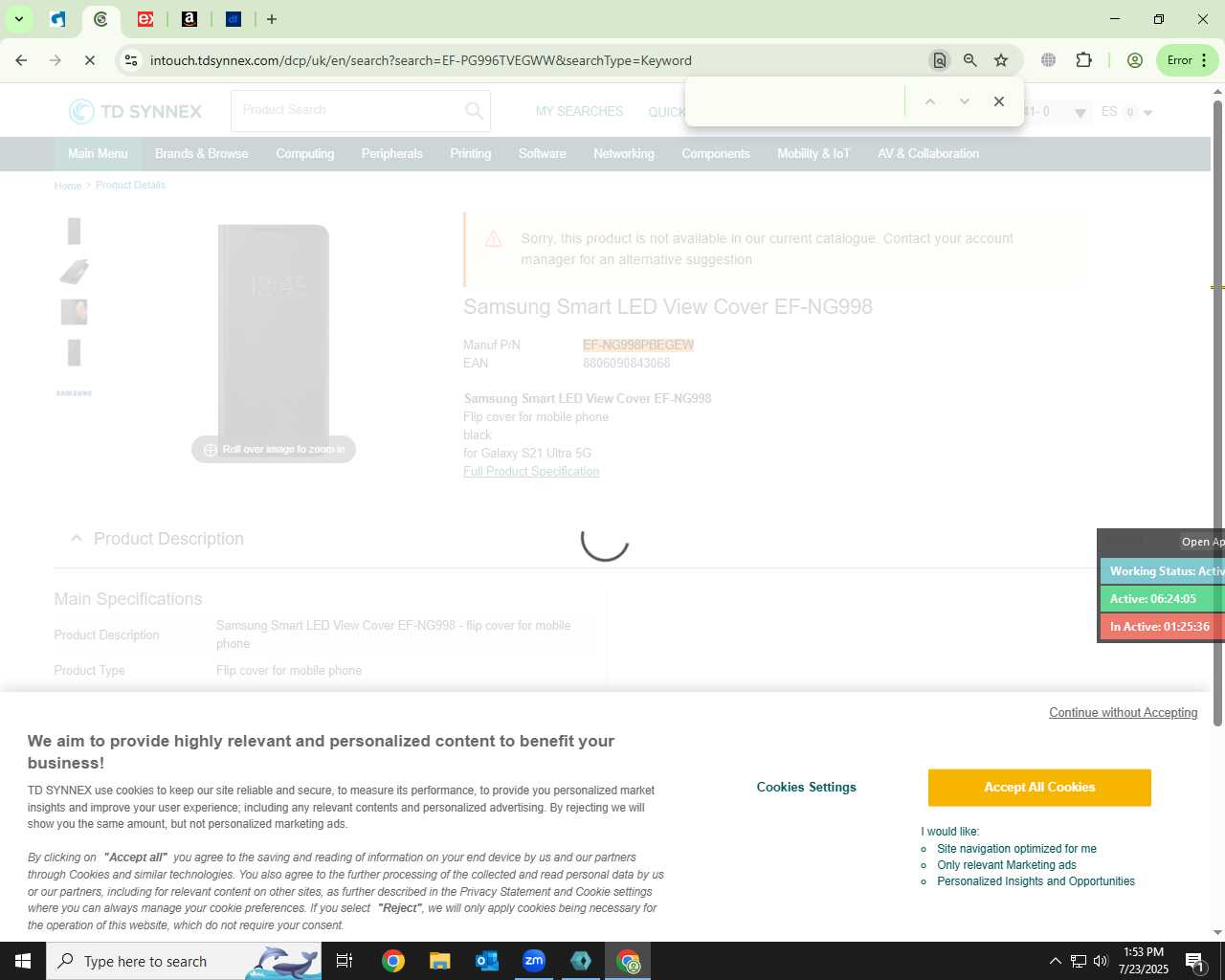Open Mobility & IoT menu
The width and height of the screenshot is (1225, 980).
coord(813,153)
